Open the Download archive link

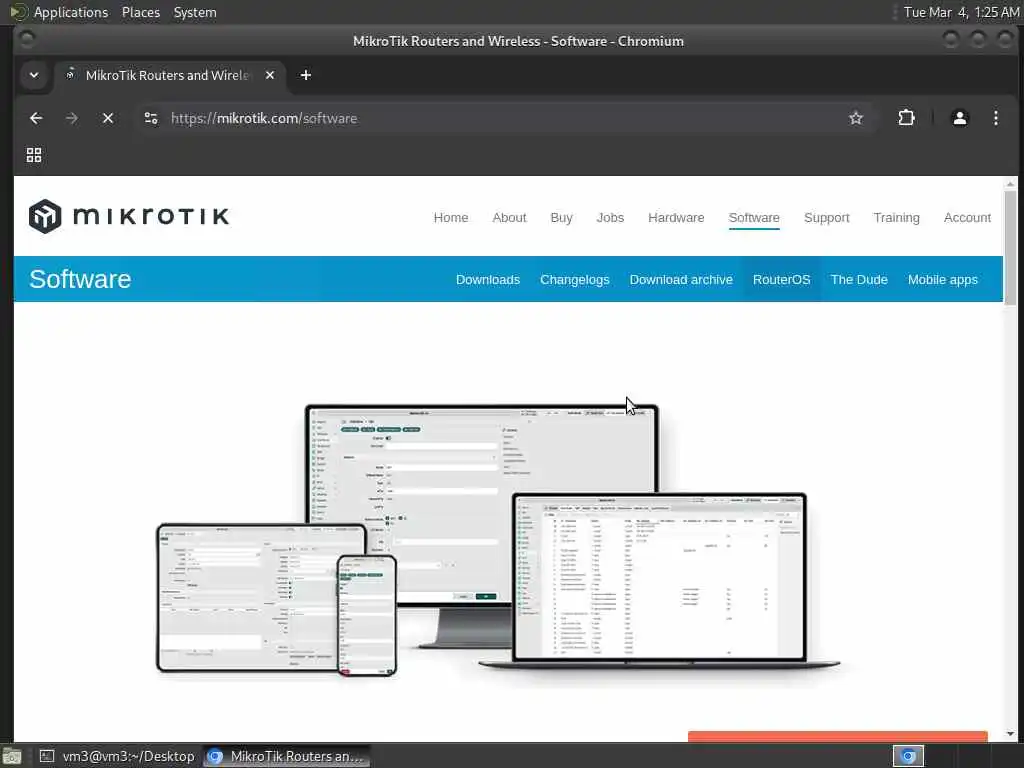(681, 280)
